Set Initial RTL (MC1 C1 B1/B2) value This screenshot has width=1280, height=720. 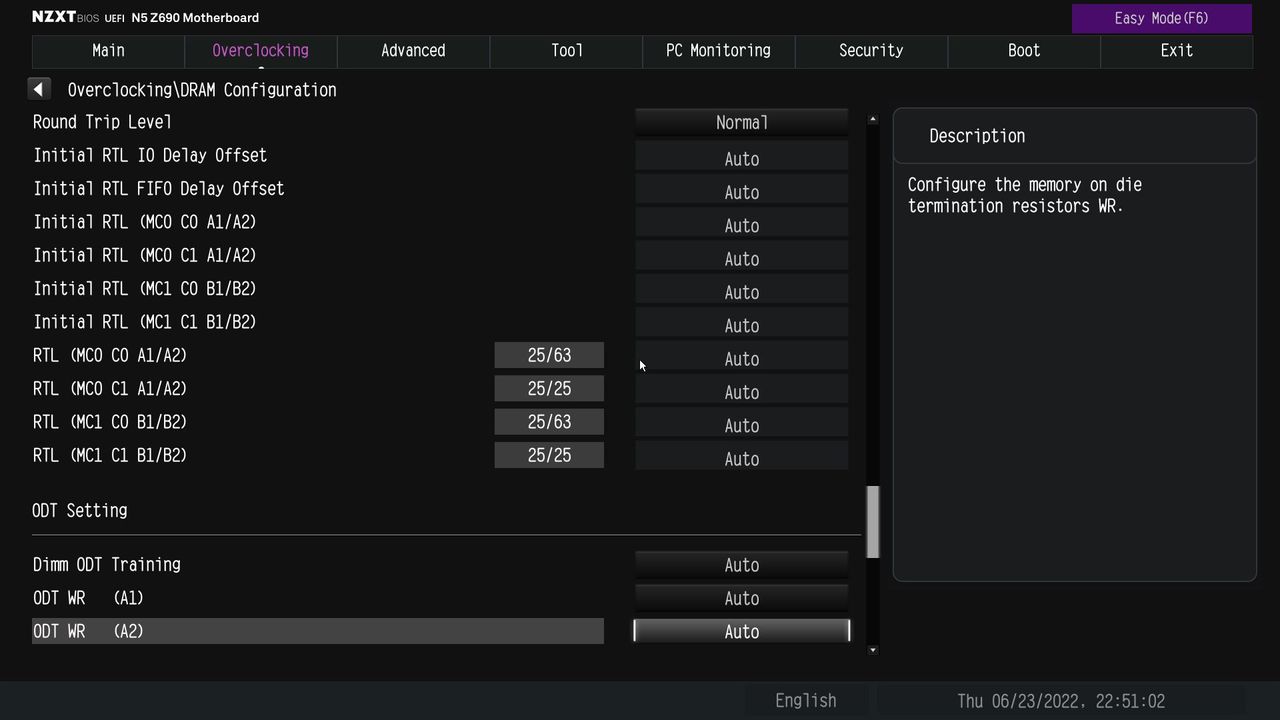point(742,323)
